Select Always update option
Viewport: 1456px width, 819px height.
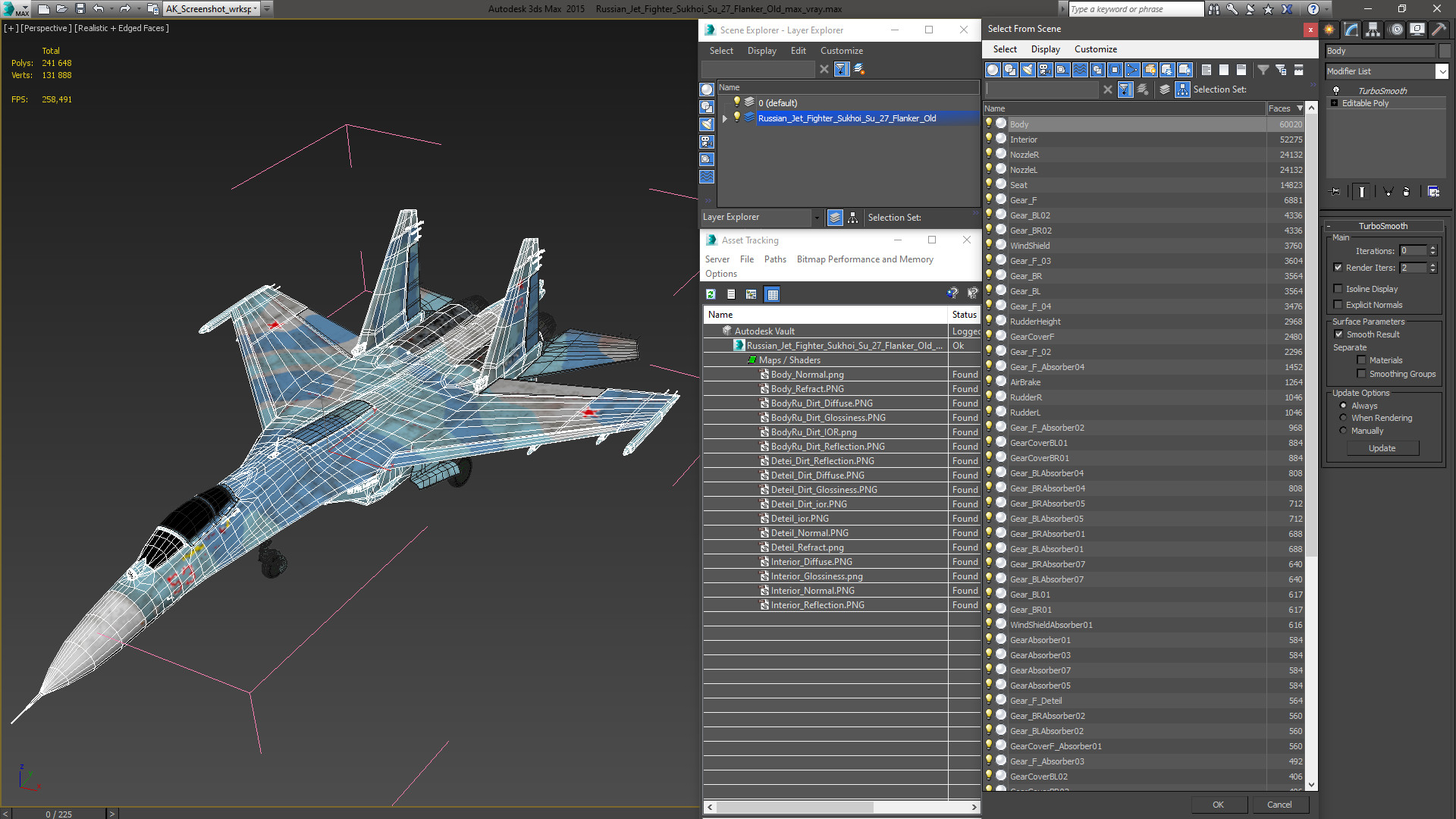pos(1343,406)
